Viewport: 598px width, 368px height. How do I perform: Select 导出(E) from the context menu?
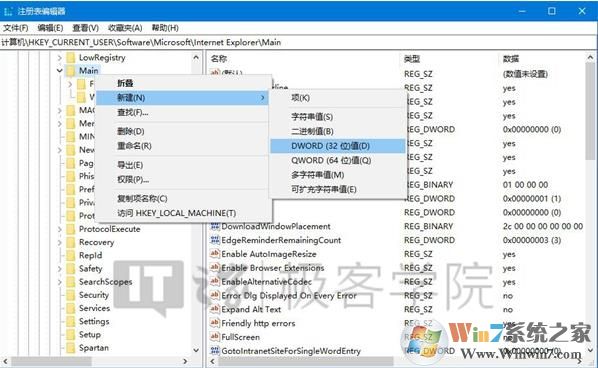[x=183, y=165]
